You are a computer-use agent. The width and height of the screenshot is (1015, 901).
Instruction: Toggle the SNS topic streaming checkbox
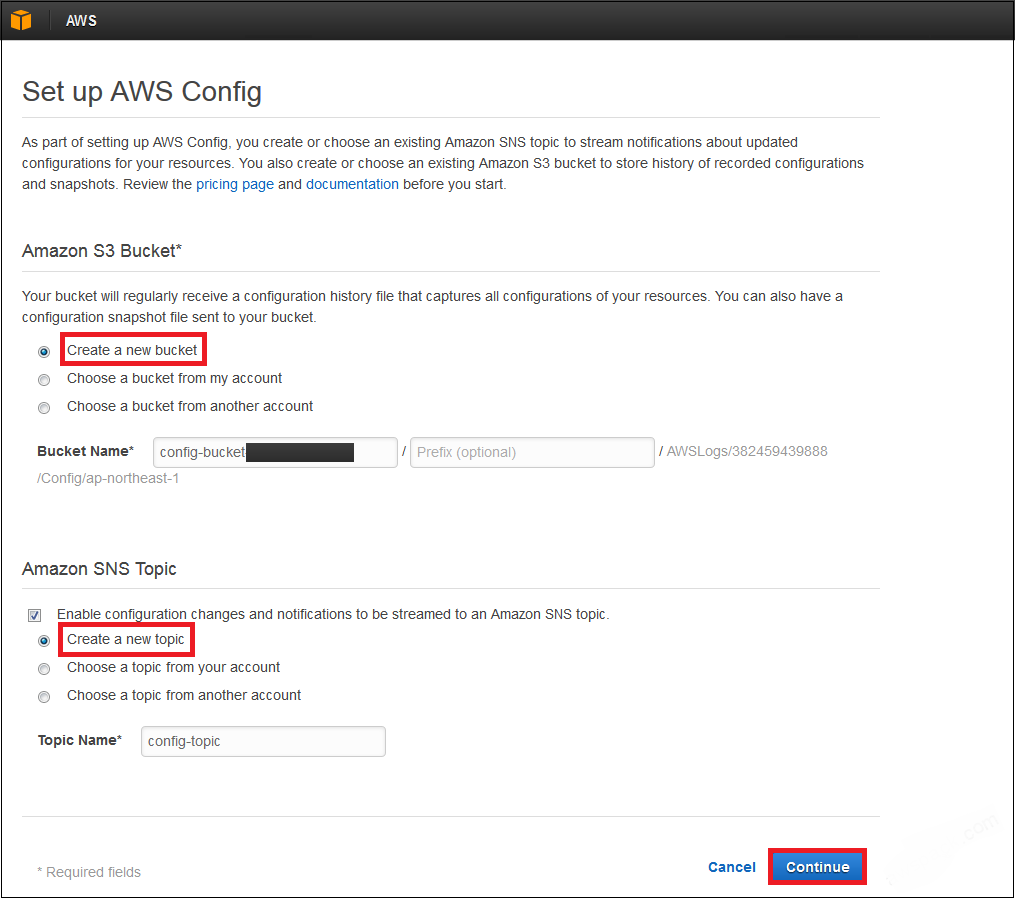click(x=34, y=615)
